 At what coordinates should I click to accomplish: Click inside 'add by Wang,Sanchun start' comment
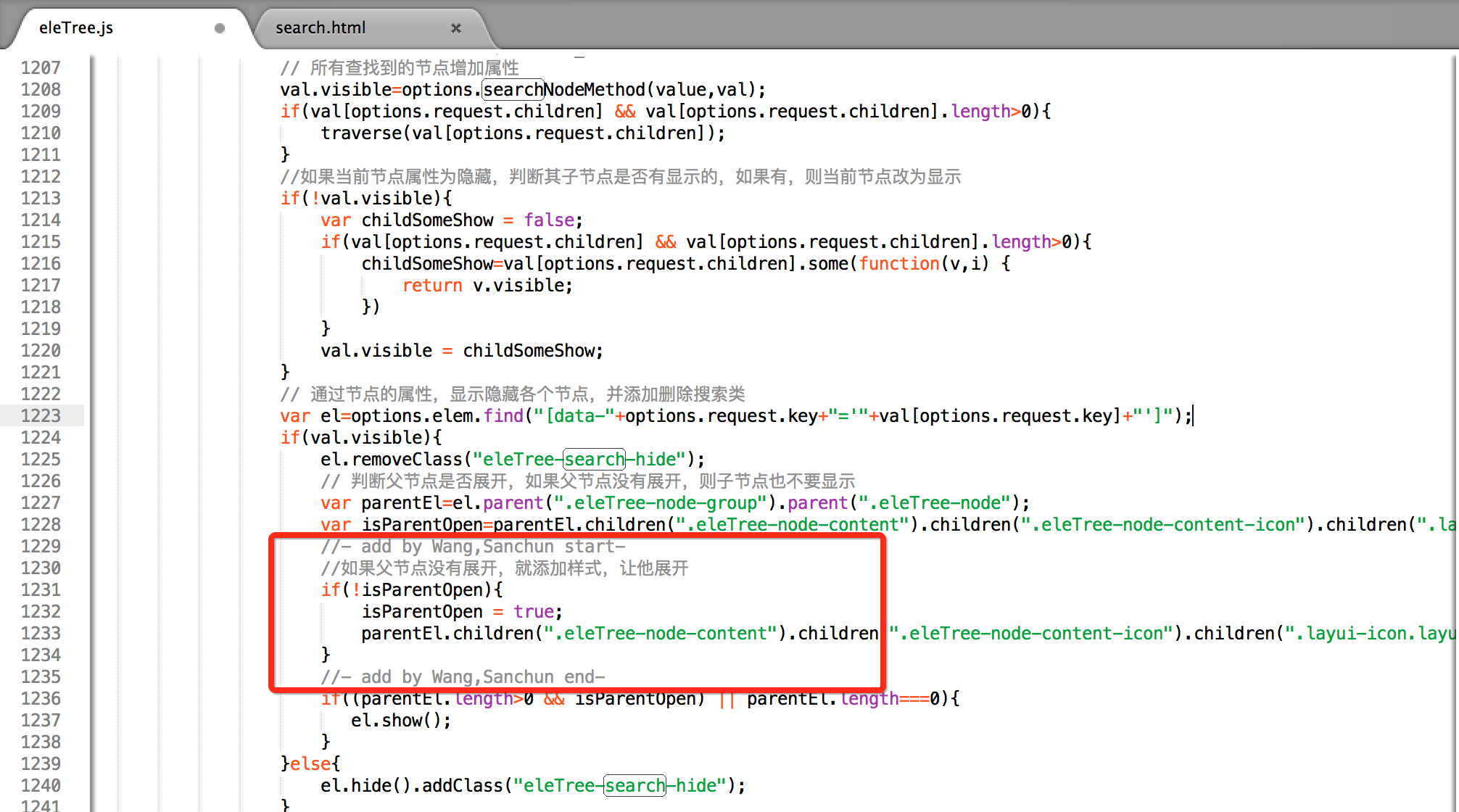(473, 546)
